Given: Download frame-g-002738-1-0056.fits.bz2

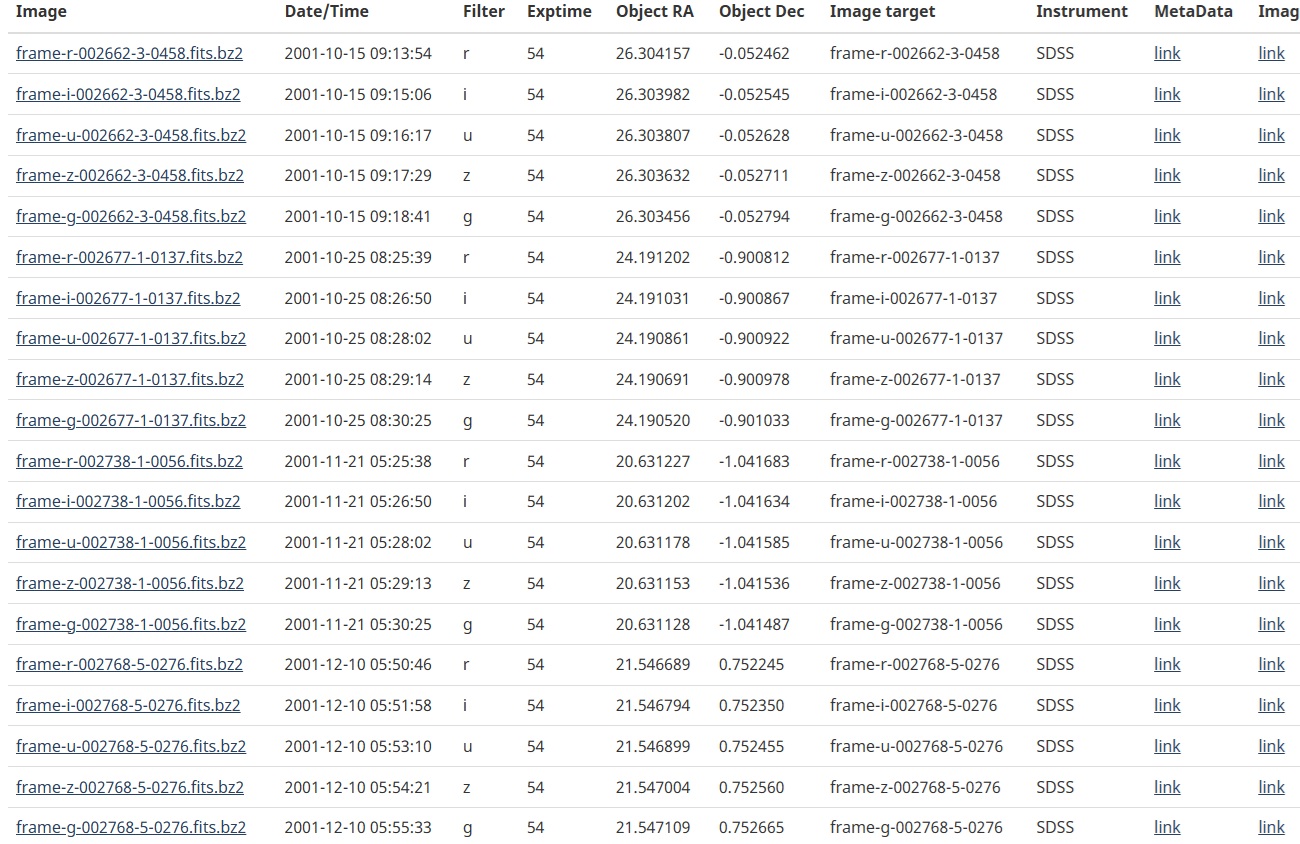Looking at the screenshot, I should click(130, 624).
